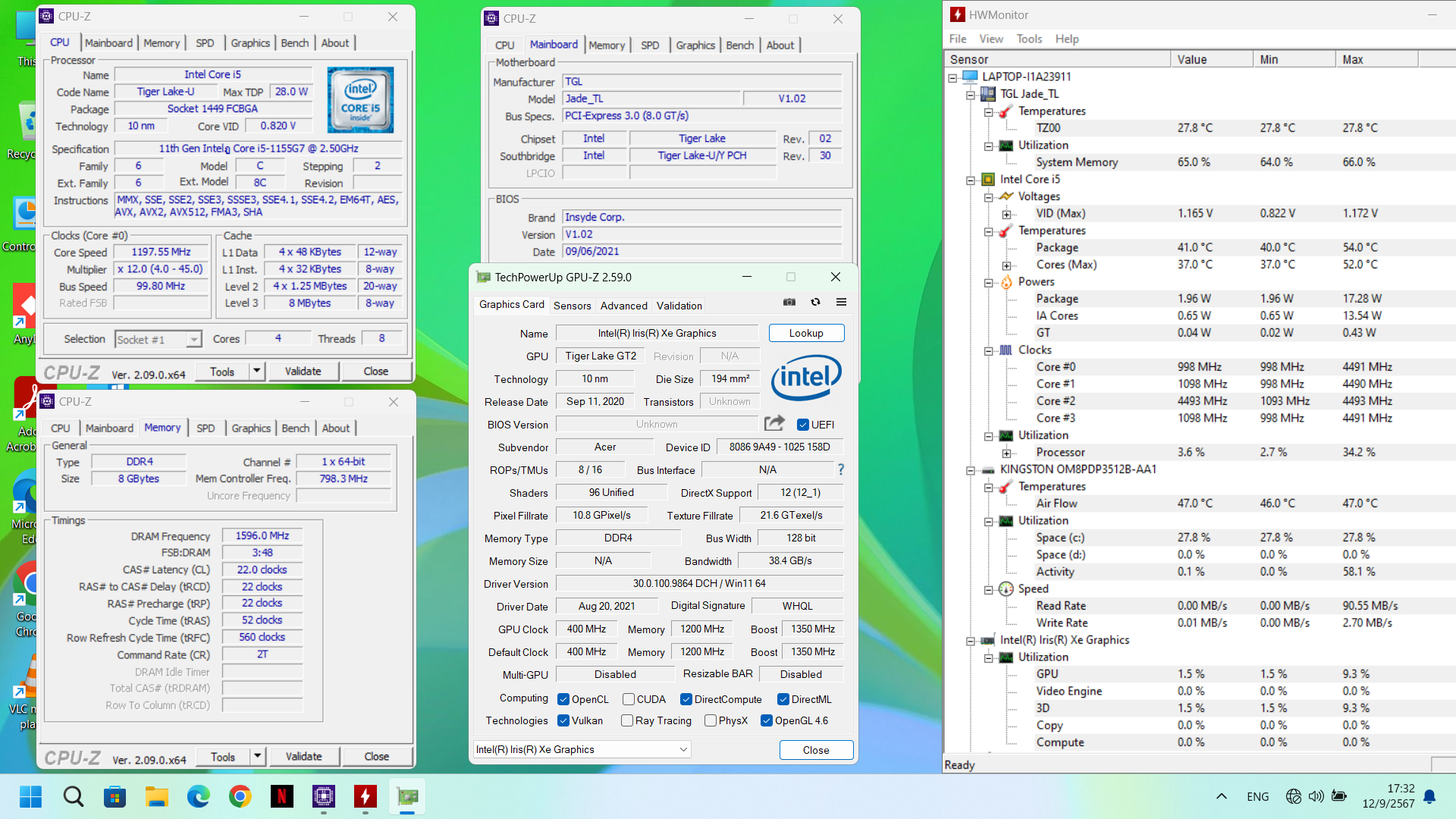Screen dimensions: 1456x819
Task: Click the HWMonitor title bar icon
Action: (x=958, y=14)
